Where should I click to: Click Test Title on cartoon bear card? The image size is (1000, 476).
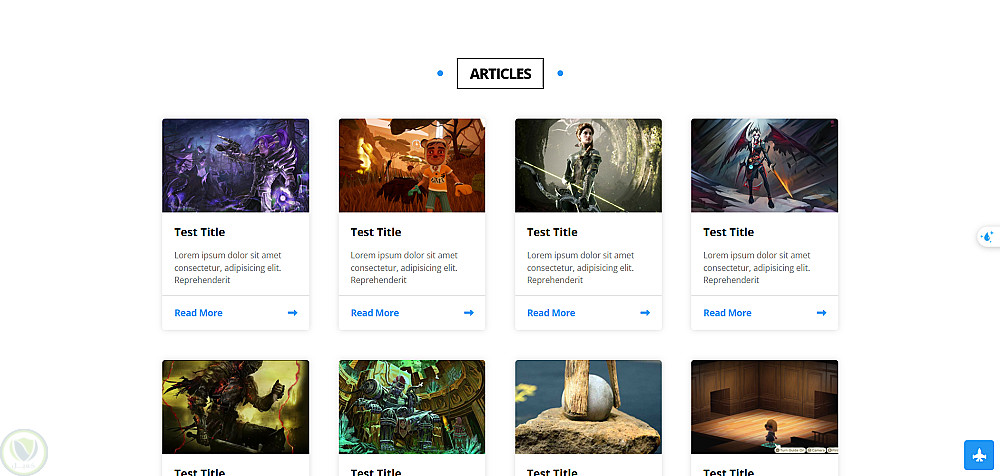coord(376,232)
